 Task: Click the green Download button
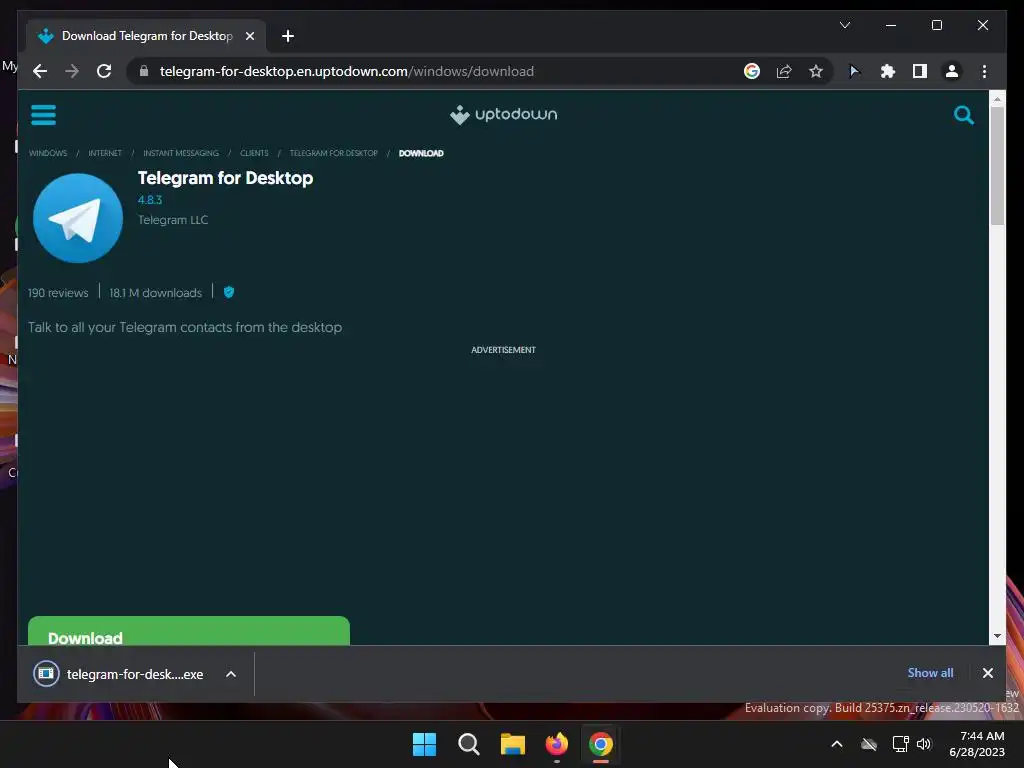189,631
